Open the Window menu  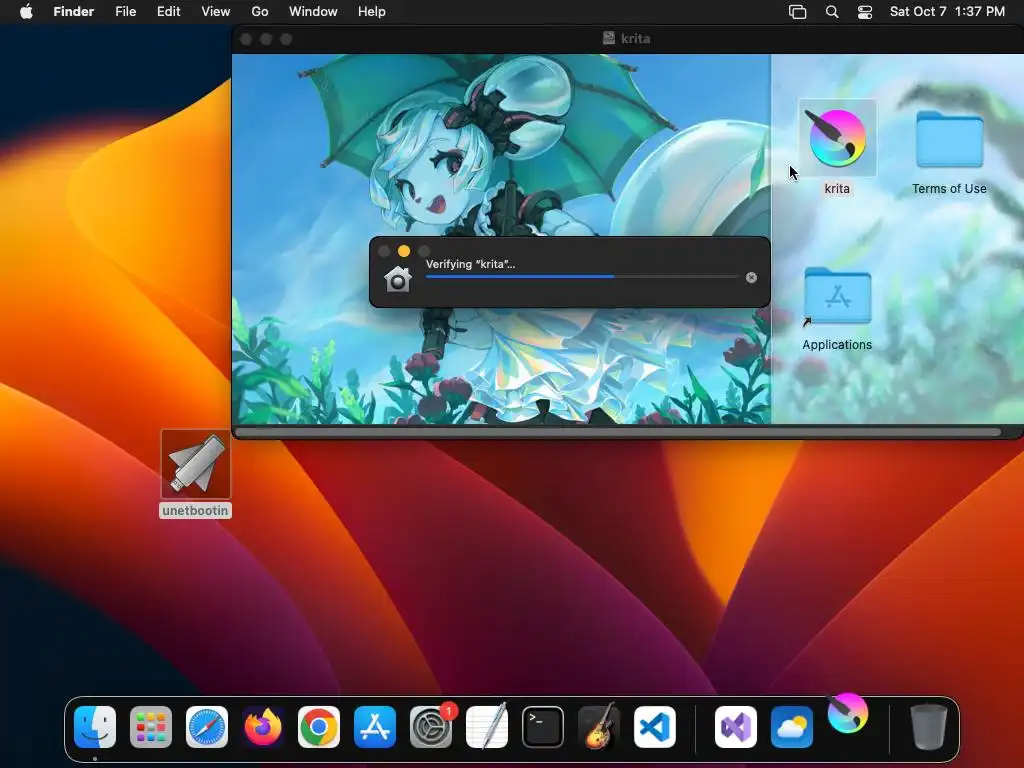(313, 12)
